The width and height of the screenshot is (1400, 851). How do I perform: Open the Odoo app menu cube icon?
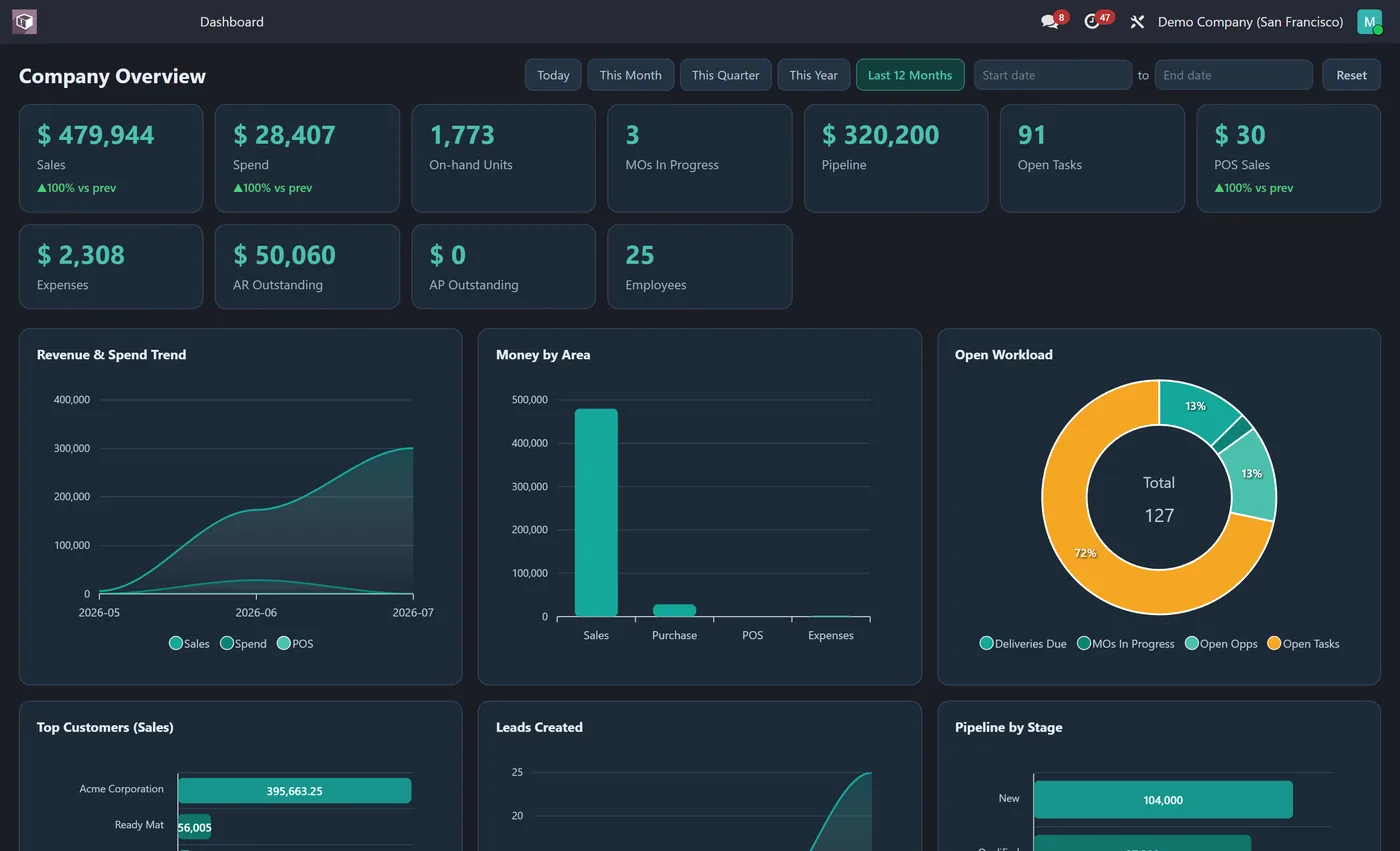pos(24,21)
